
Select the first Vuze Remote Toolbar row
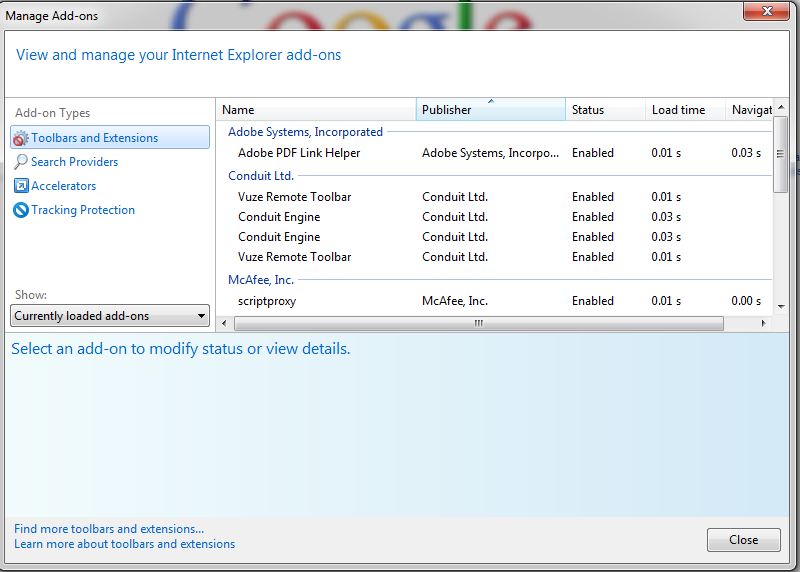pos(494,196)
